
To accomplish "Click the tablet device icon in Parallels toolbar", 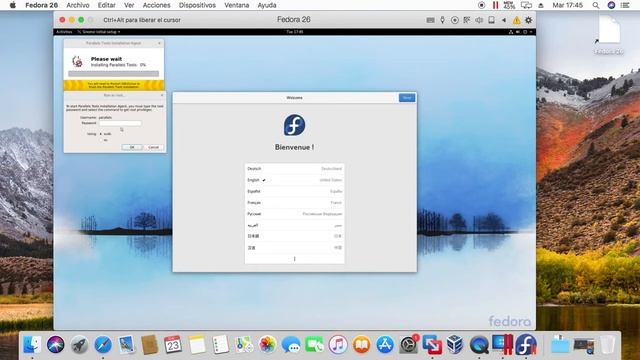I will 491,20.
